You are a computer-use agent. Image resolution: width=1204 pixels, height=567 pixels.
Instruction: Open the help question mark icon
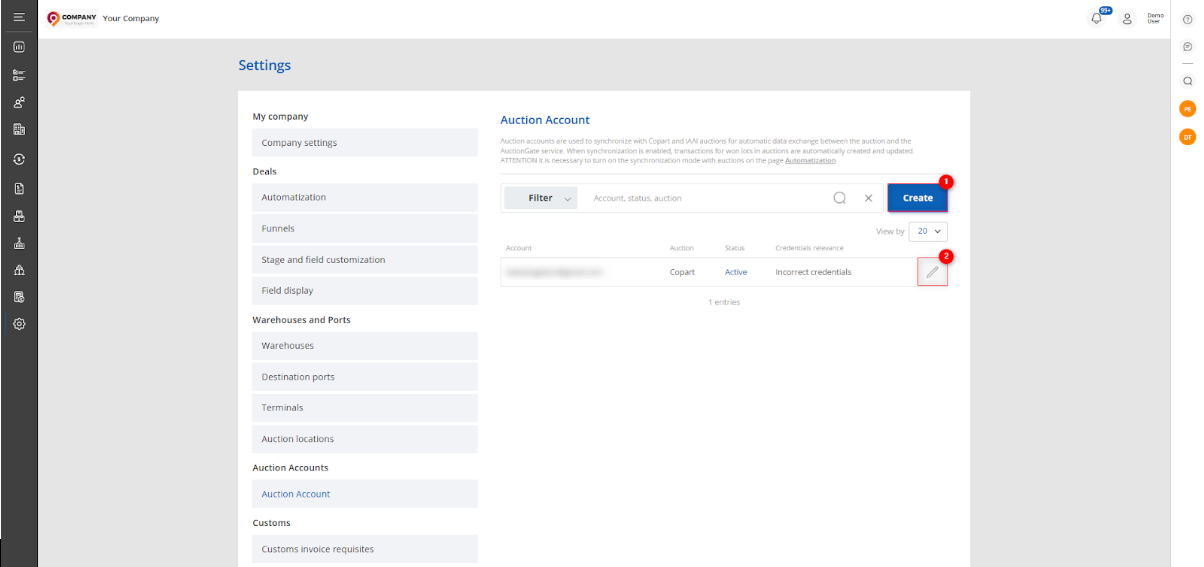coord(1187,47)
